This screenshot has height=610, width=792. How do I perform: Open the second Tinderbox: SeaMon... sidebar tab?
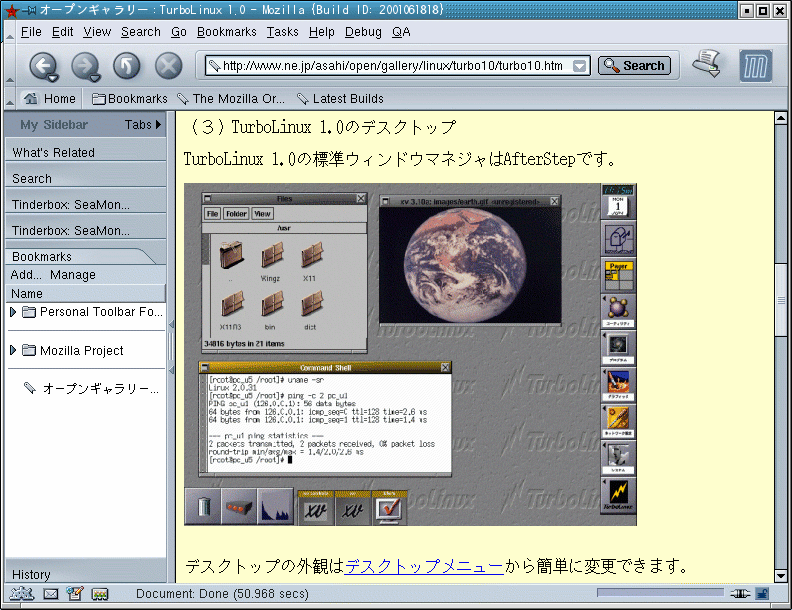click(x=85, y=230)
